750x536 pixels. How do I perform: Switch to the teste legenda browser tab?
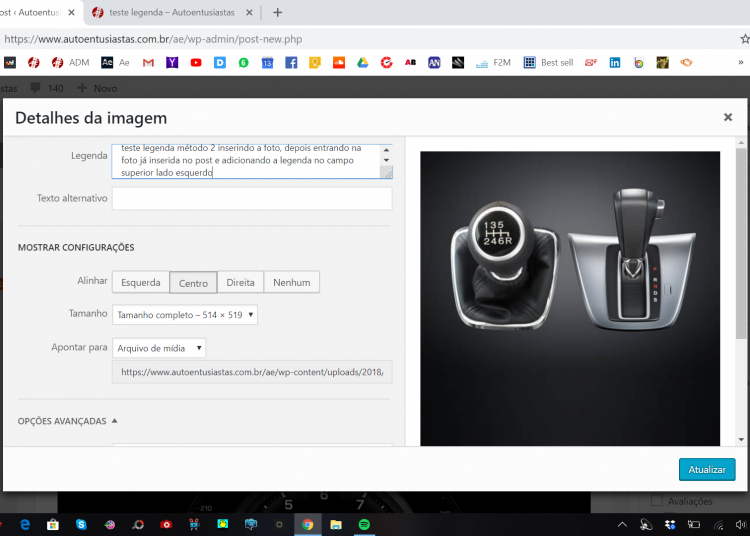click(170, 12)
